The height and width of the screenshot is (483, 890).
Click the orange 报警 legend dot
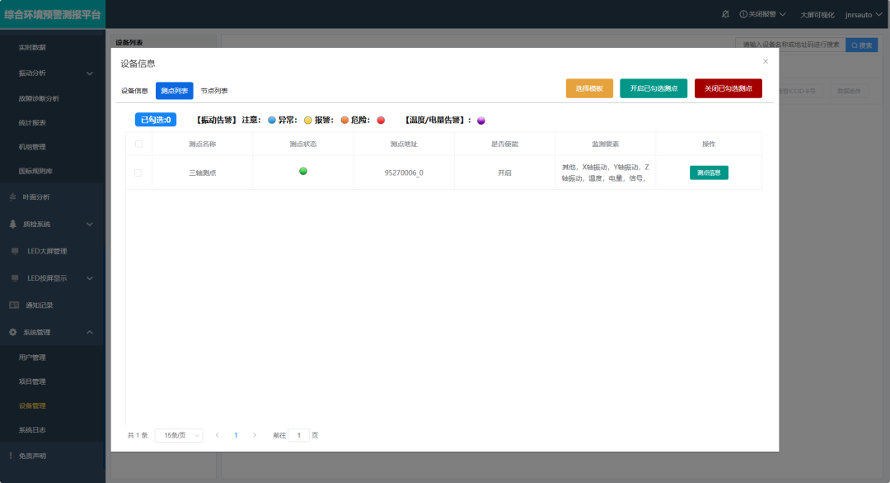tap(345, 120)
